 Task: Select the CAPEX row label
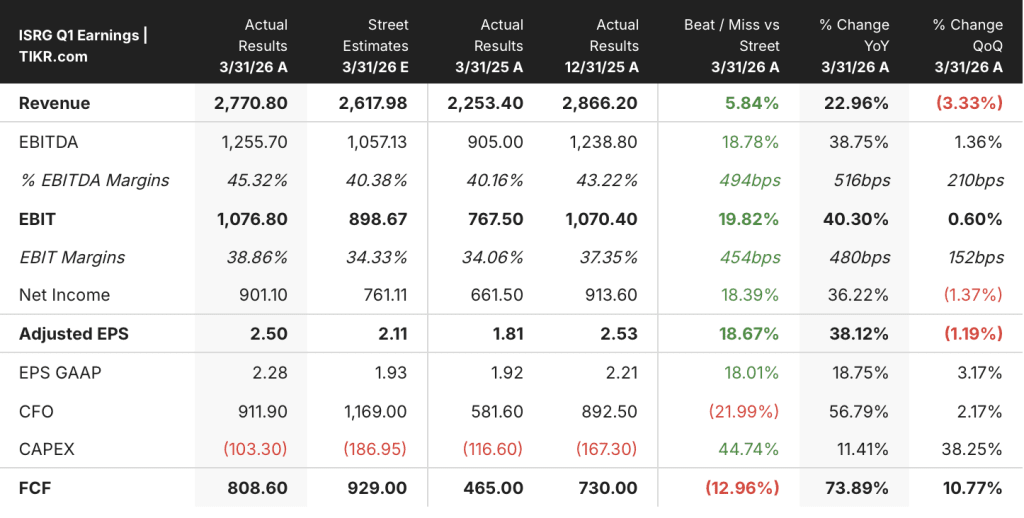[x=47, y=449]
